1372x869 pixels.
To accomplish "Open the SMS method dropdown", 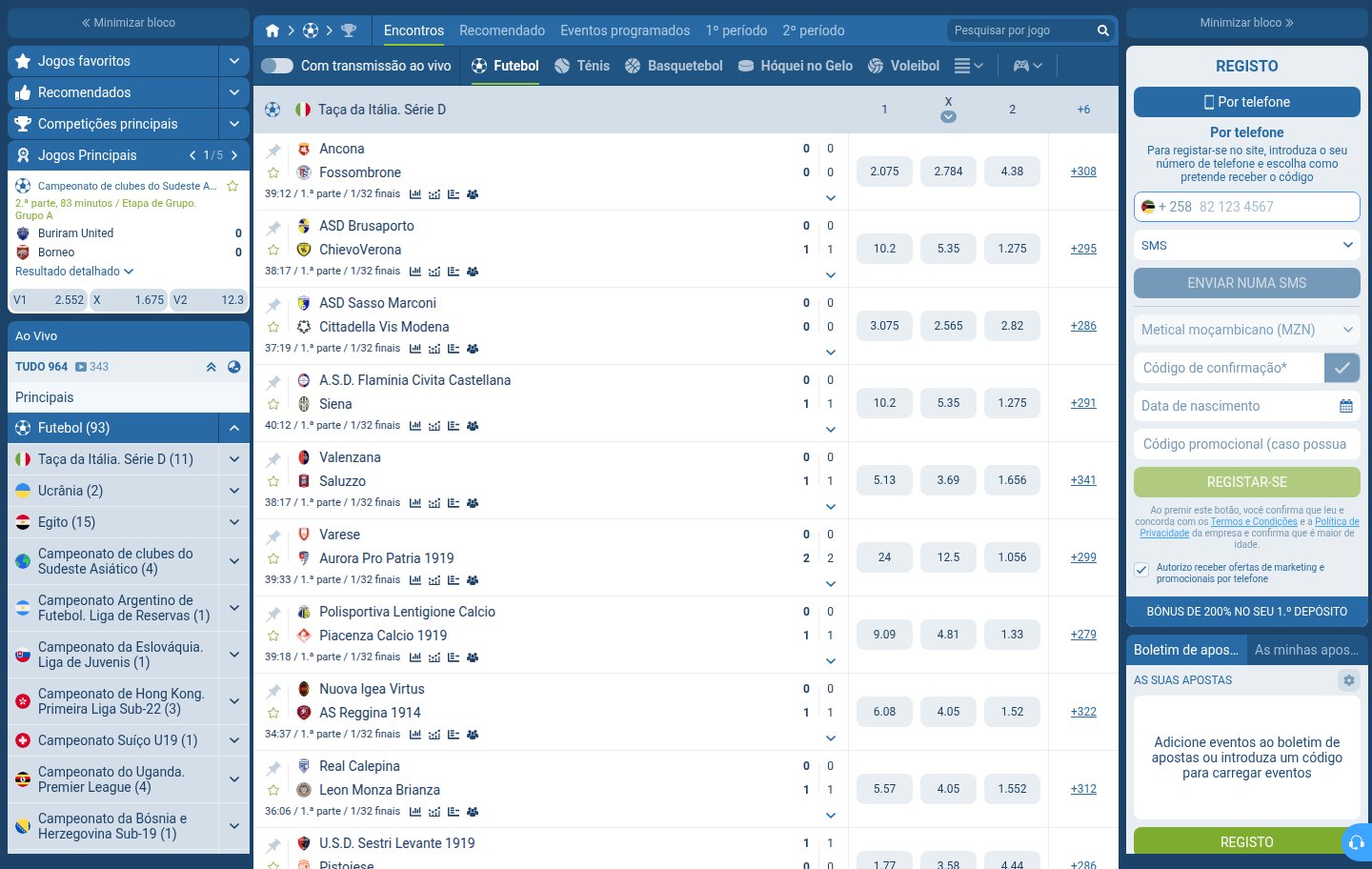I will (1246, 246).
